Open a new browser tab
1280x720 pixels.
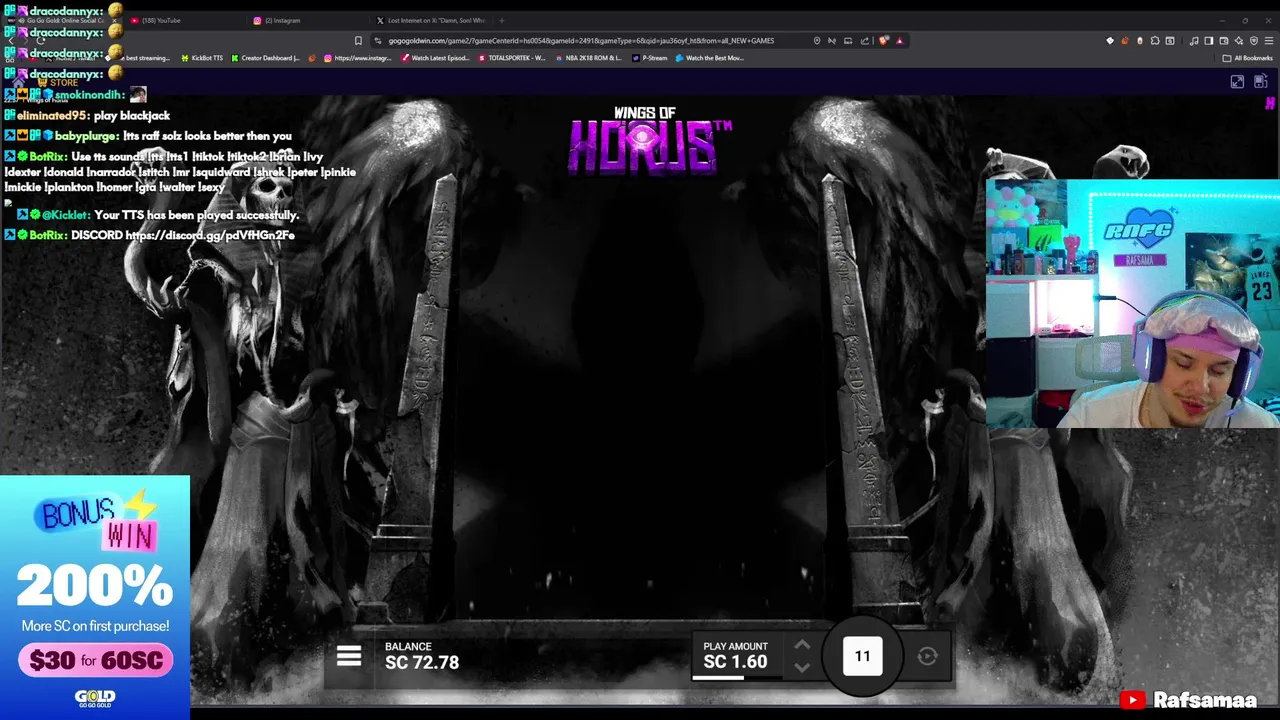[502, 20]
